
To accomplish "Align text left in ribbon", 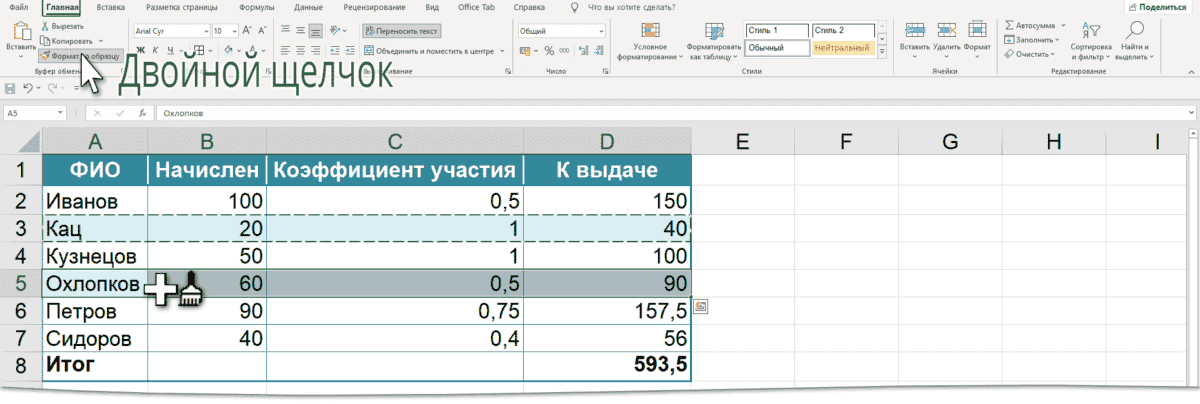I will pos(286,50).
